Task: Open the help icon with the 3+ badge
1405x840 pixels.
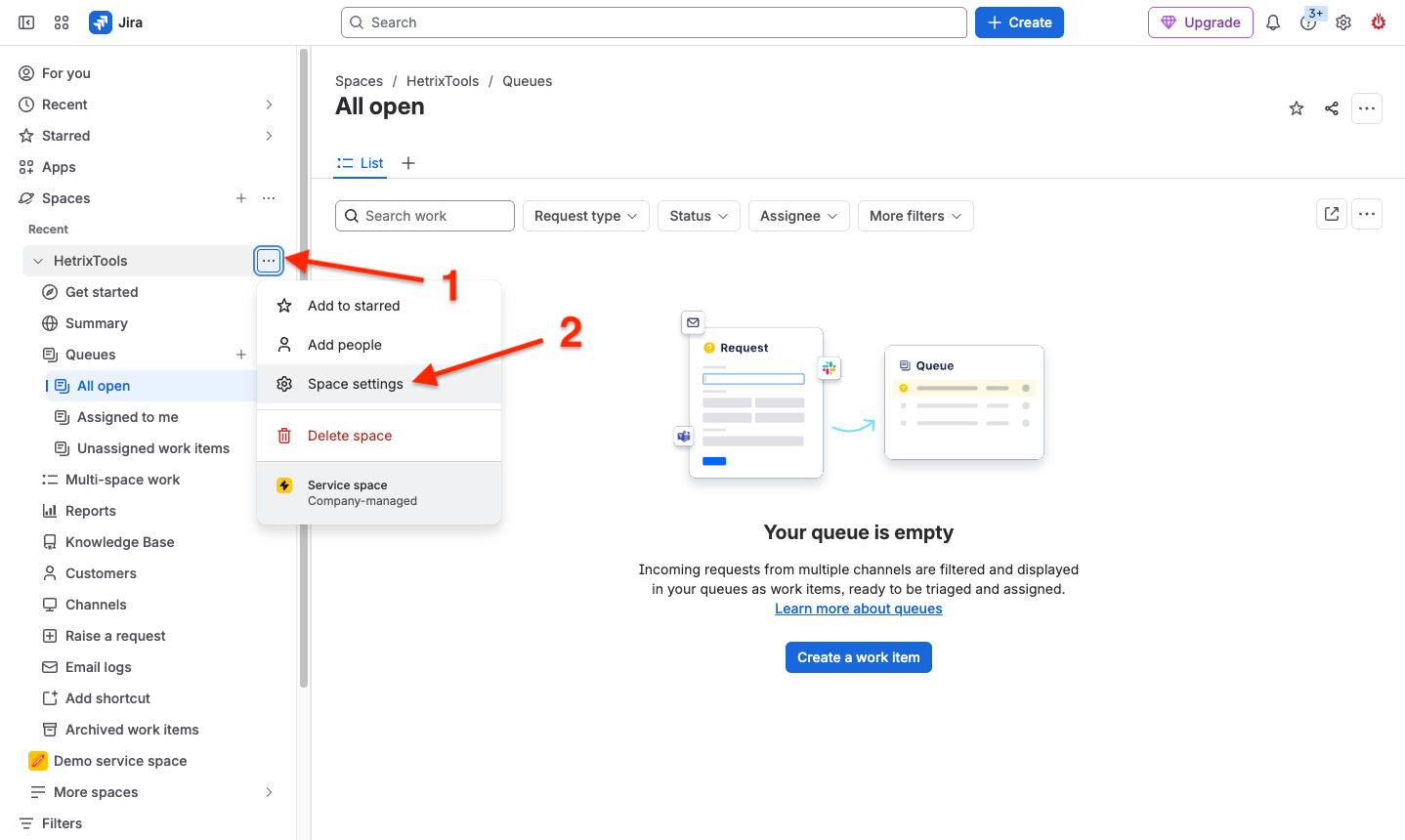Action: (1308, 22)
